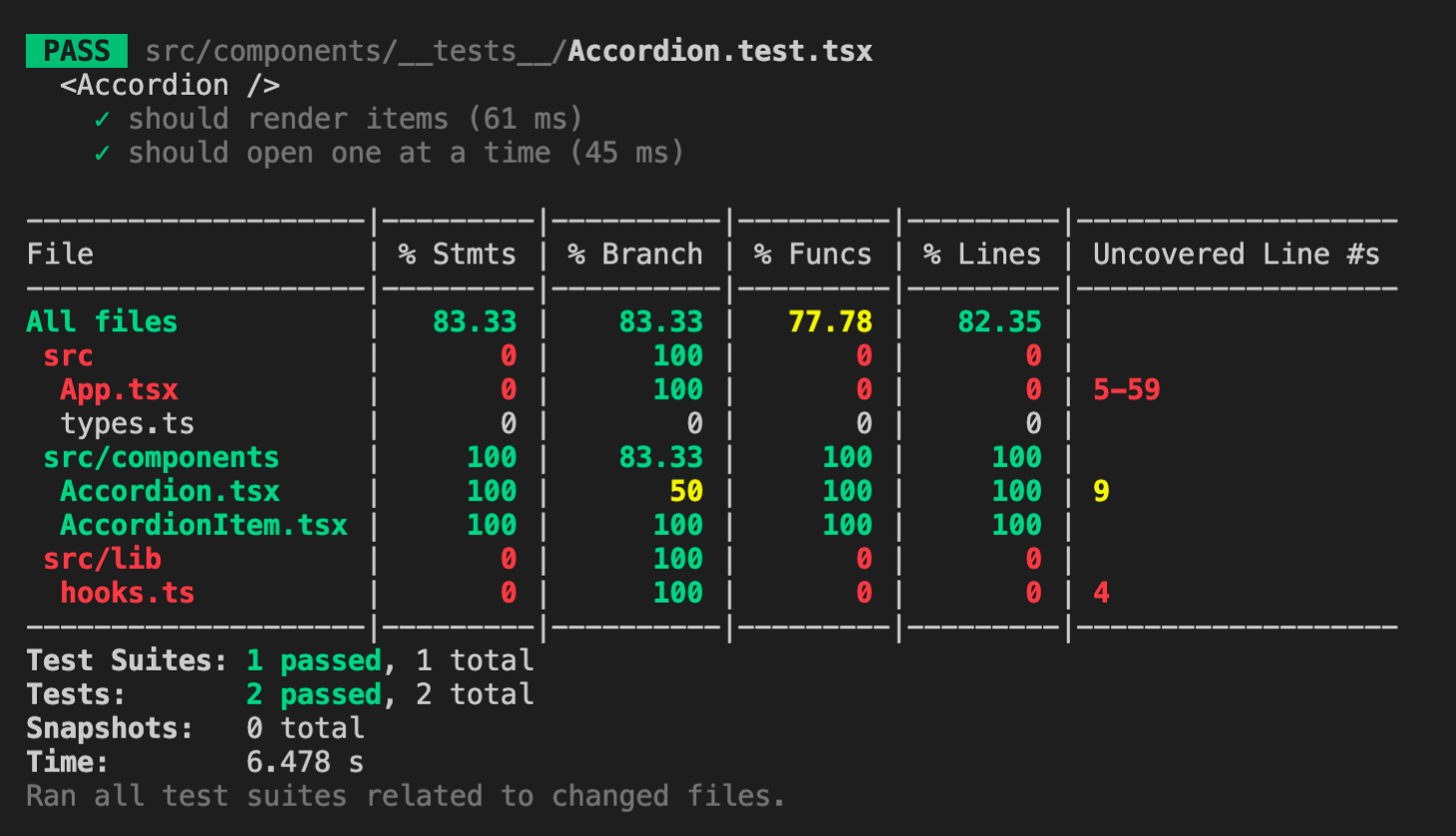
Task: Click checkmark beside "should render items"
Action: click(102, 120)
